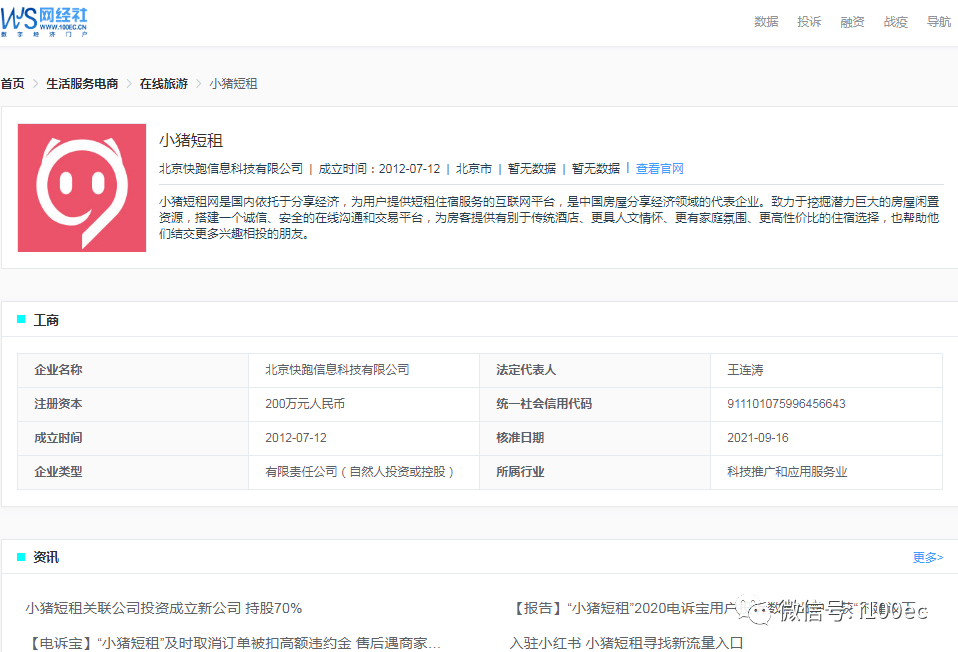This screenshot has width=958, height=652.
Task: Click the 小猪短租 company title heading
Action: 190,140
